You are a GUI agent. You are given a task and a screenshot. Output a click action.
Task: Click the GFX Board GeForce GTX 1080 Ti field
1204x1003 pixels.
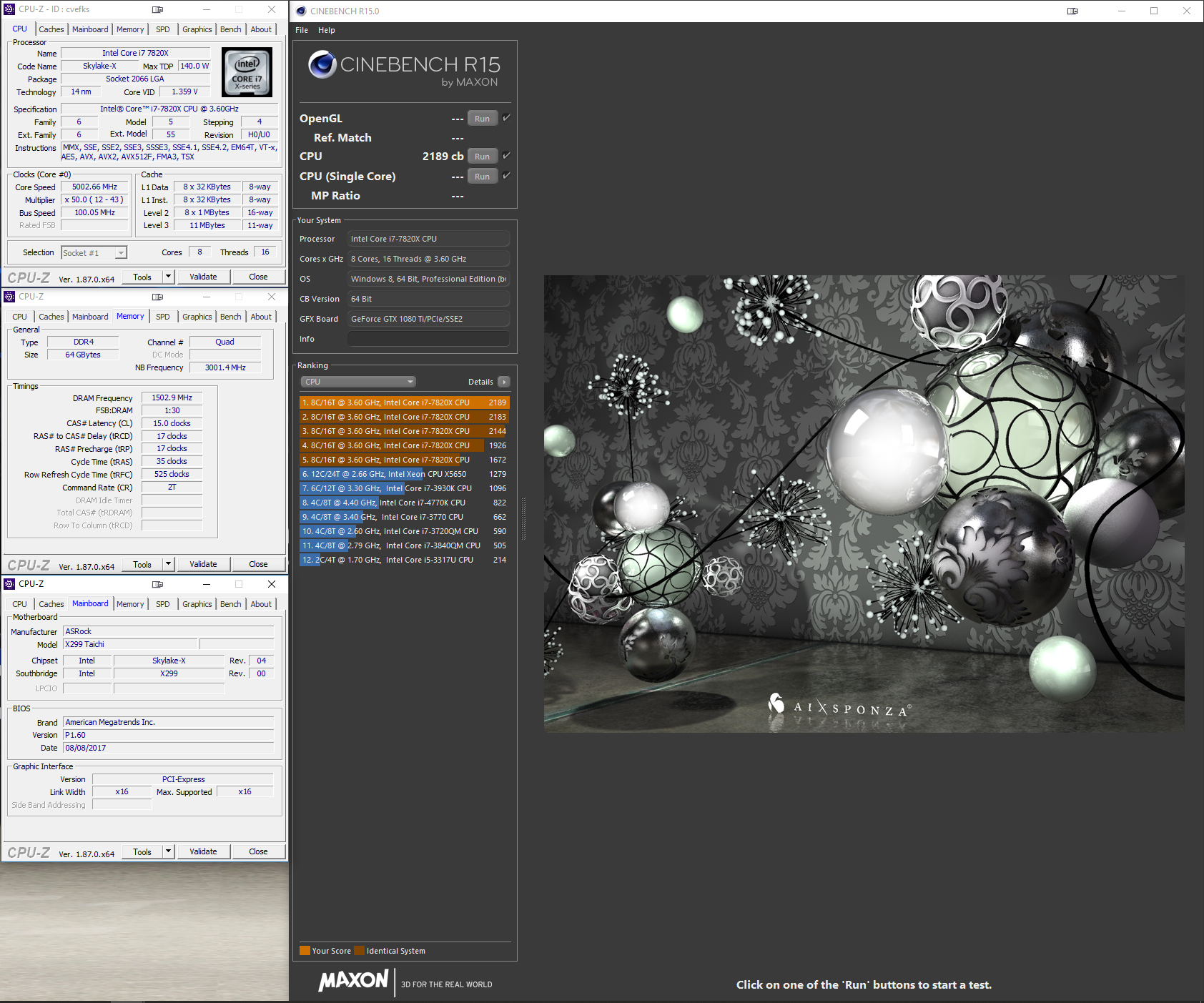click(428, 319)
